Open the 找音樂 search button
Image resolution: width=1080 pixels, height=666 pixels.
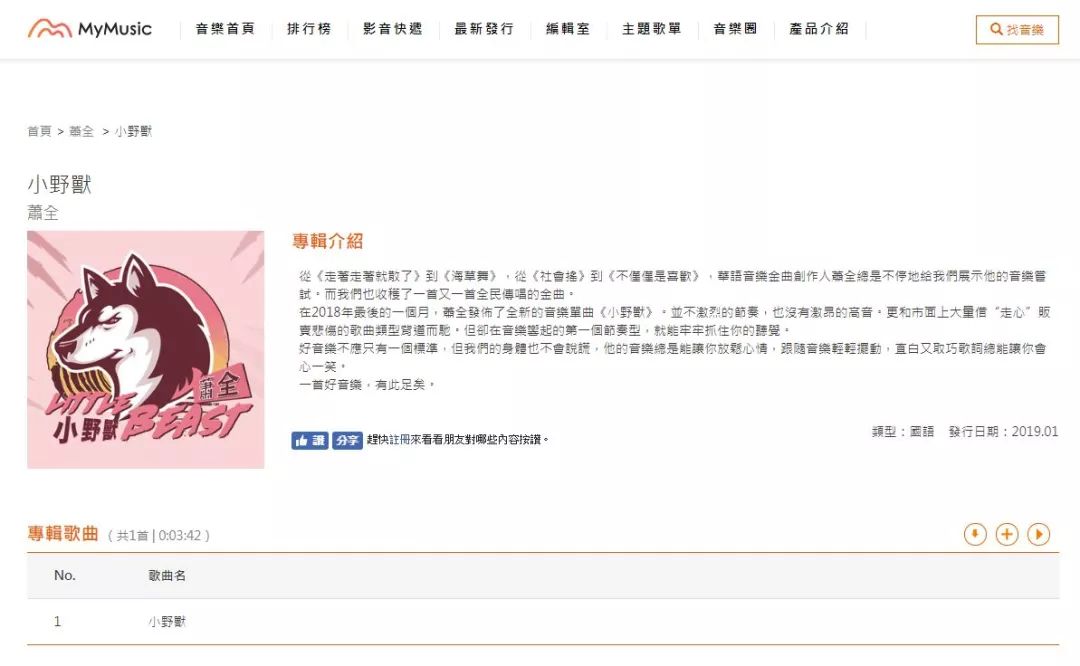[1017, 30]
